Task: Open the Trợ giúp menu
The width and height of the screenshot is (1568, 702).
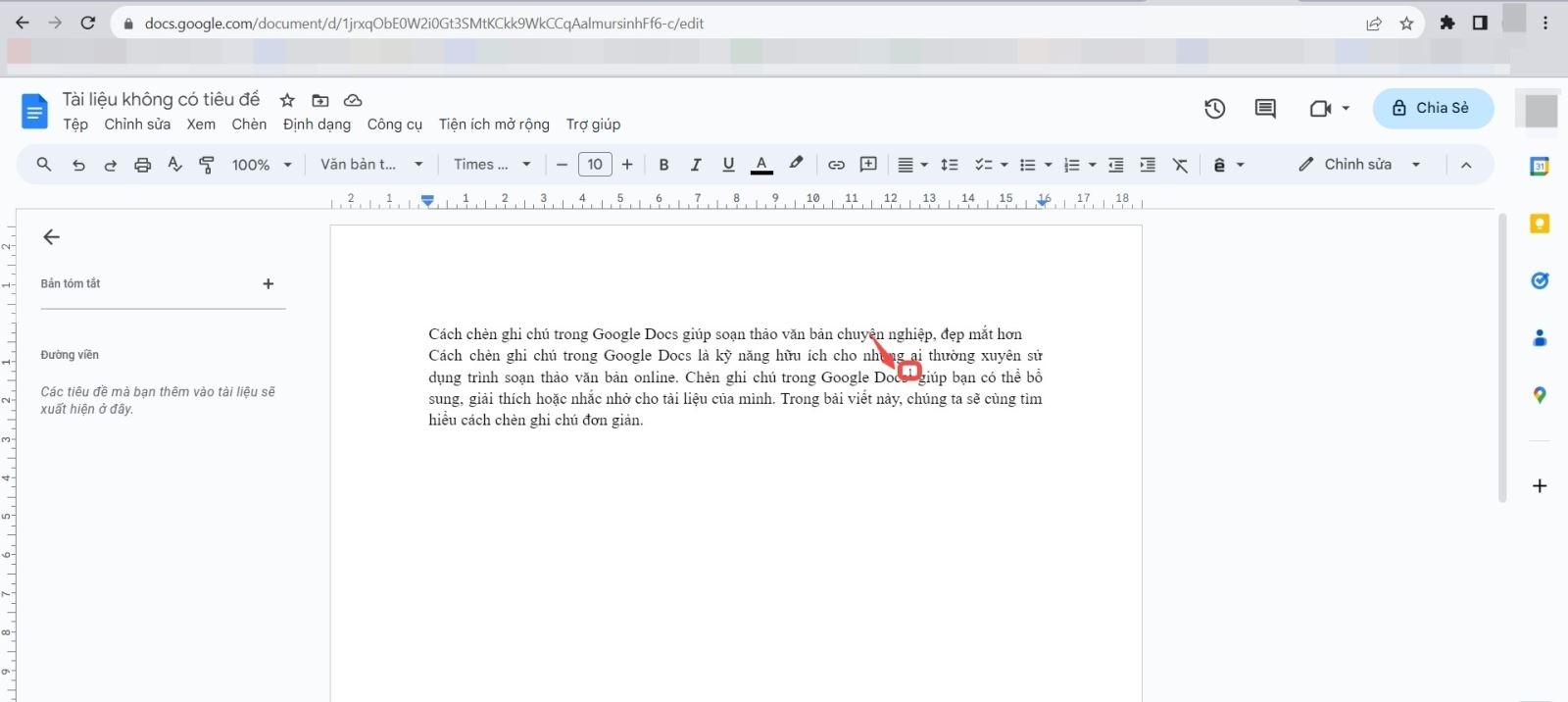Action: 593,125
